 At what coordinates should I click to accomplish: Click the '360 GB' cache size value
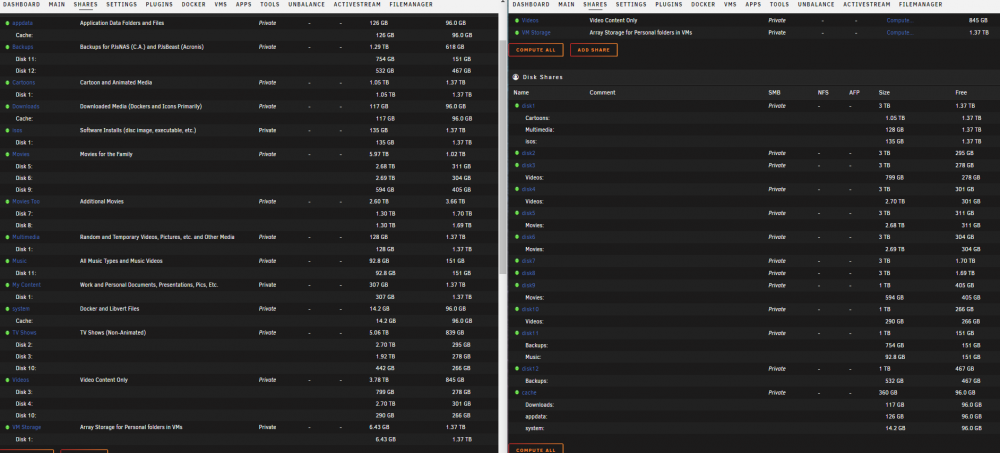pos(888,393)
